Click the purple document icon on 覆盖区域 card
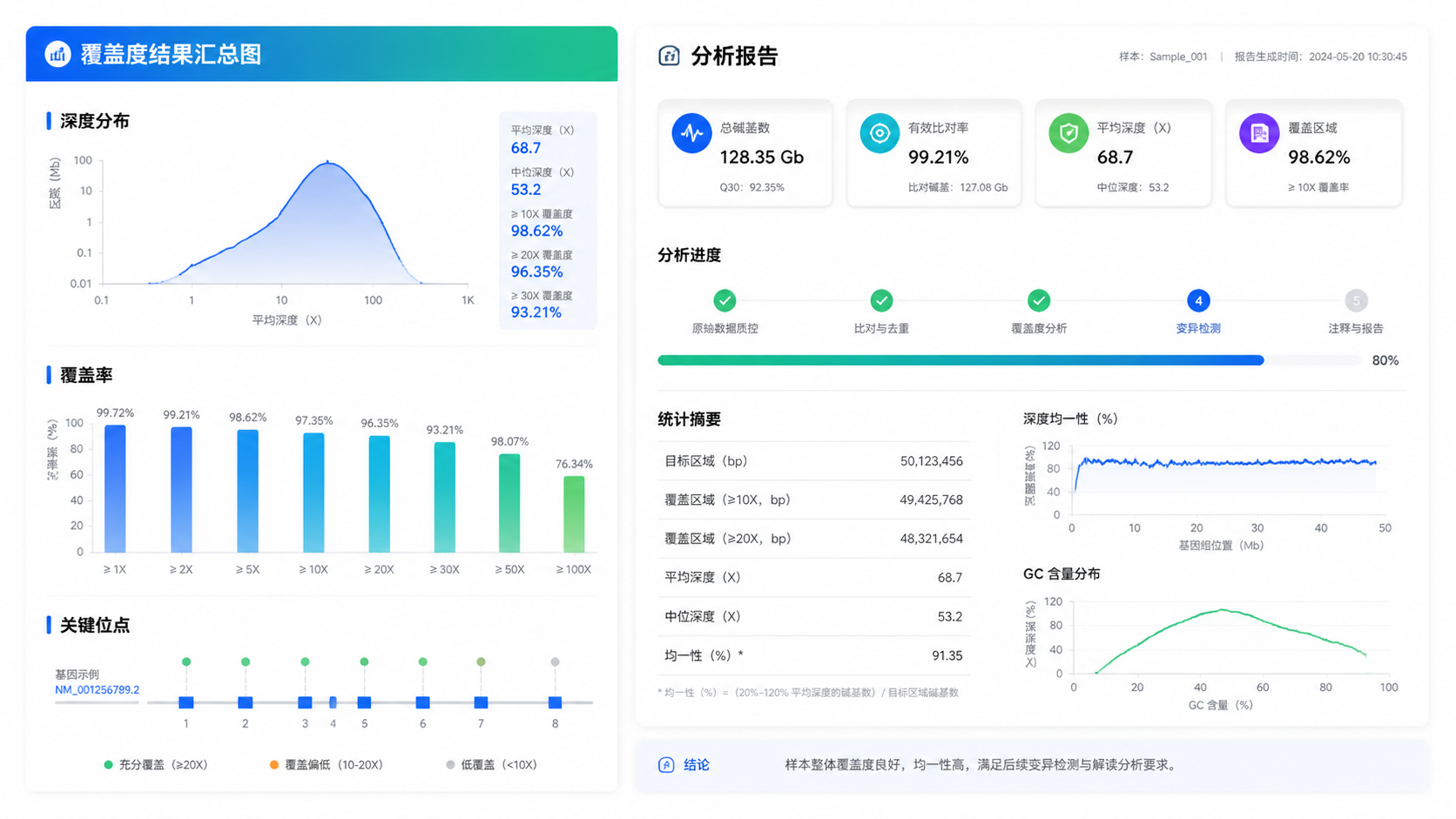The height and width of the screenshot is (819, 1456). click(x=1259, y=133)
